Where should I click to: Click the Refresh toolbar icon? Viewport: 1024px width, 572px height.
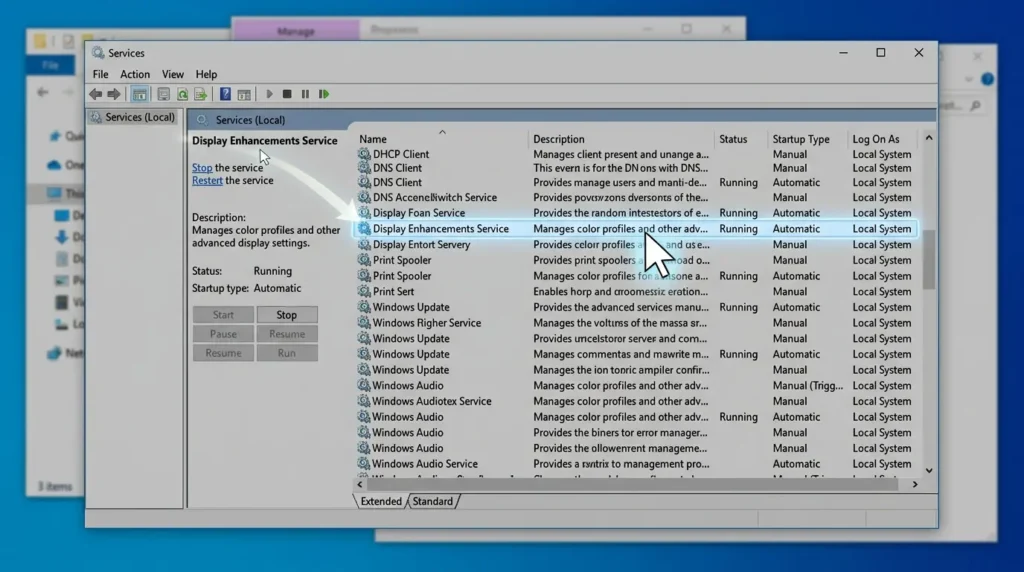(182, 94)
